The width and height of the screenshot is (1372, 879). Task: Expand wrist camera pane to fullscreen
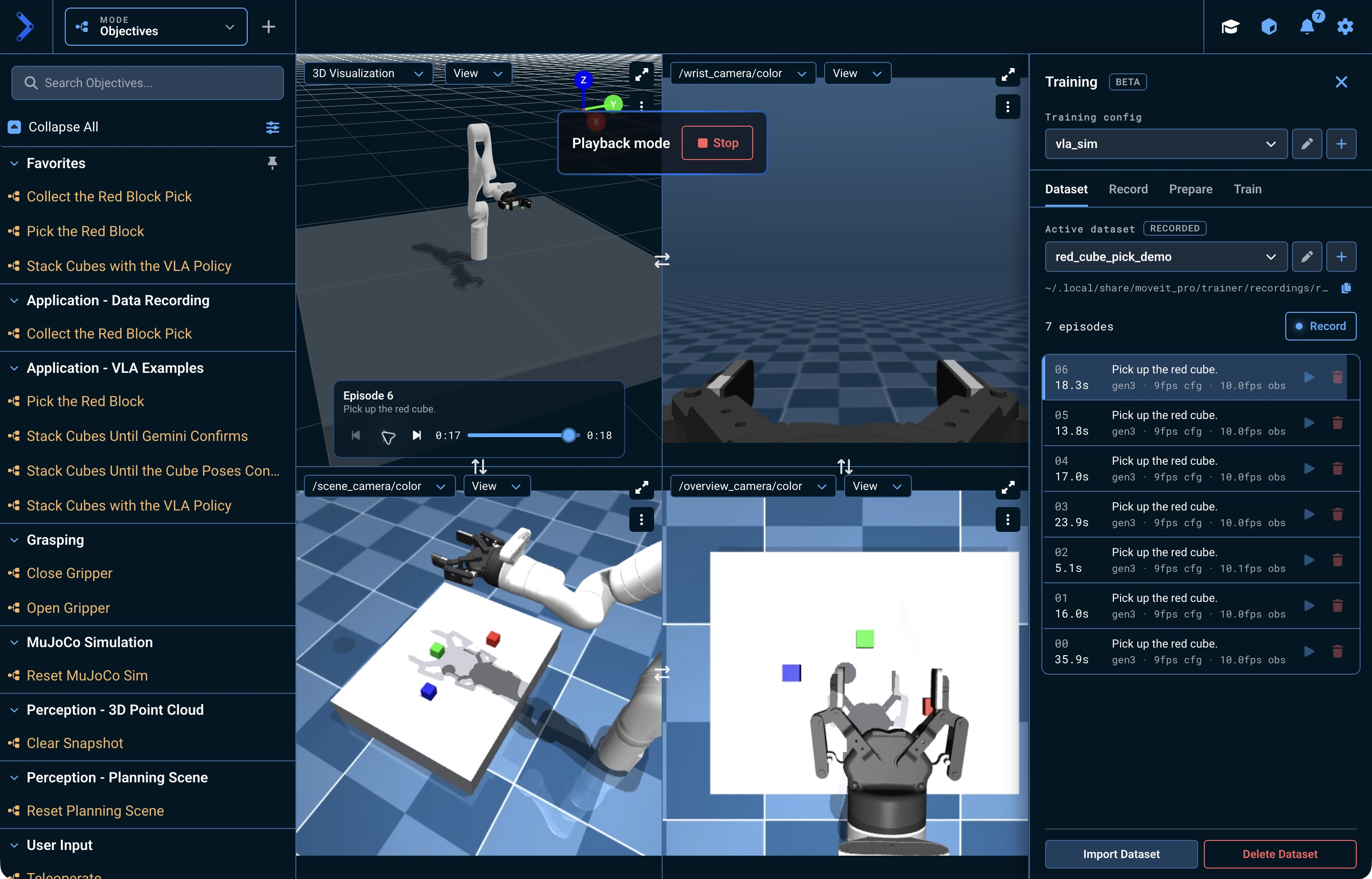(1008, 74)
